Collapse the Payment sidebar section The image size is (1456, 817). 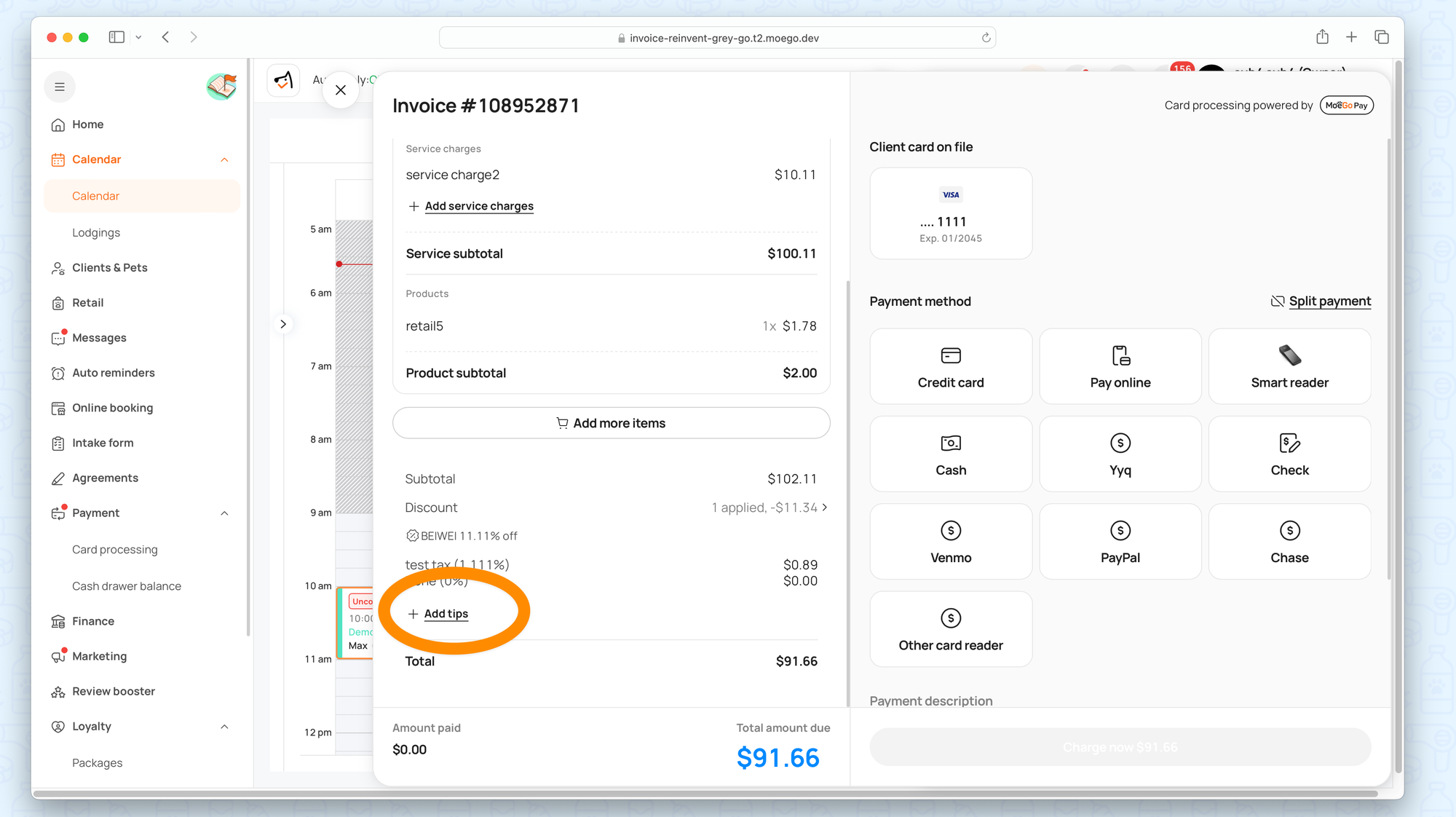224,513
